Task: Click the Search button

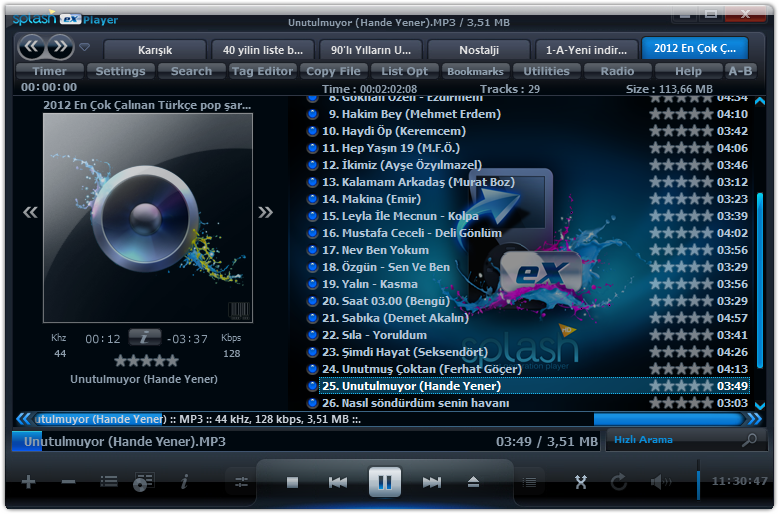Action: (x=191, y=71)
